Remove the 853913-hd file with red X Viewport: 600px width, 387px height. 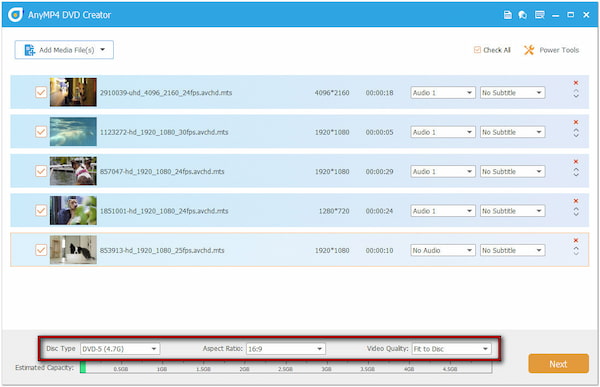576,240
